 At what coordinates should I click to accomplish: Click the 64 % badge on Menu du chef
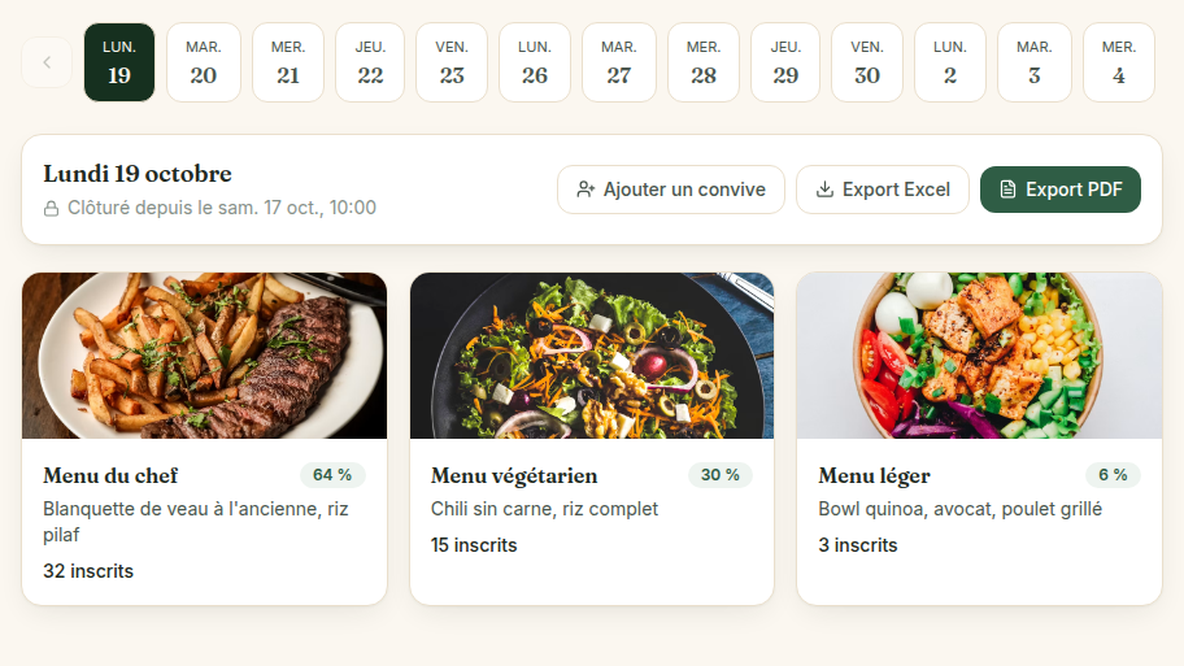(x=333, y=475)
